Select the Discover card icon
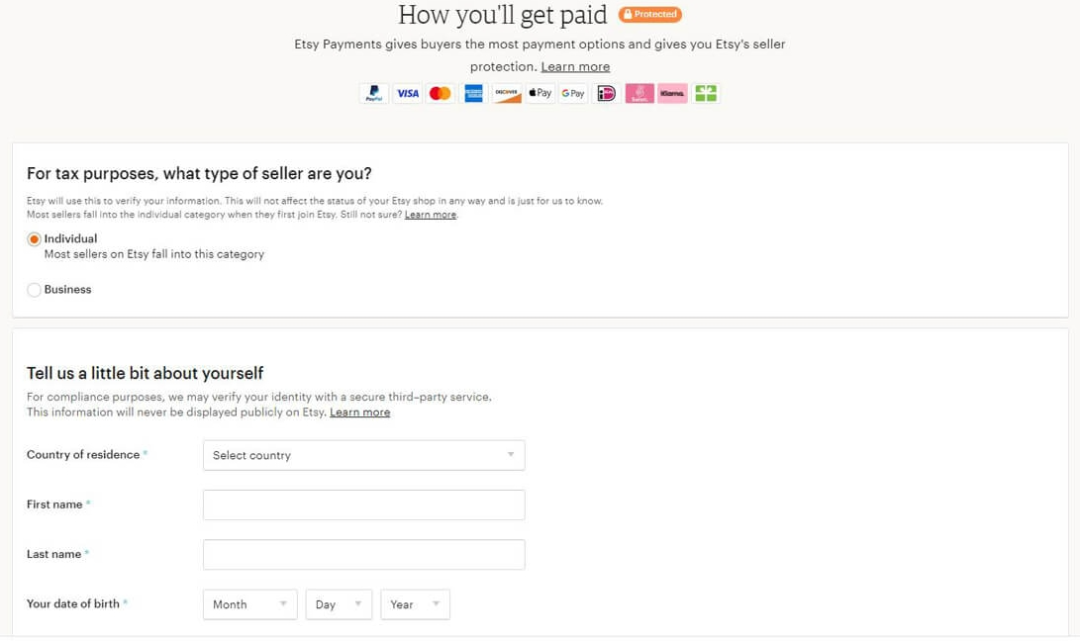The width and height of the screenshot is (1080, 641). pyautogui.click(x=506, y=93)
